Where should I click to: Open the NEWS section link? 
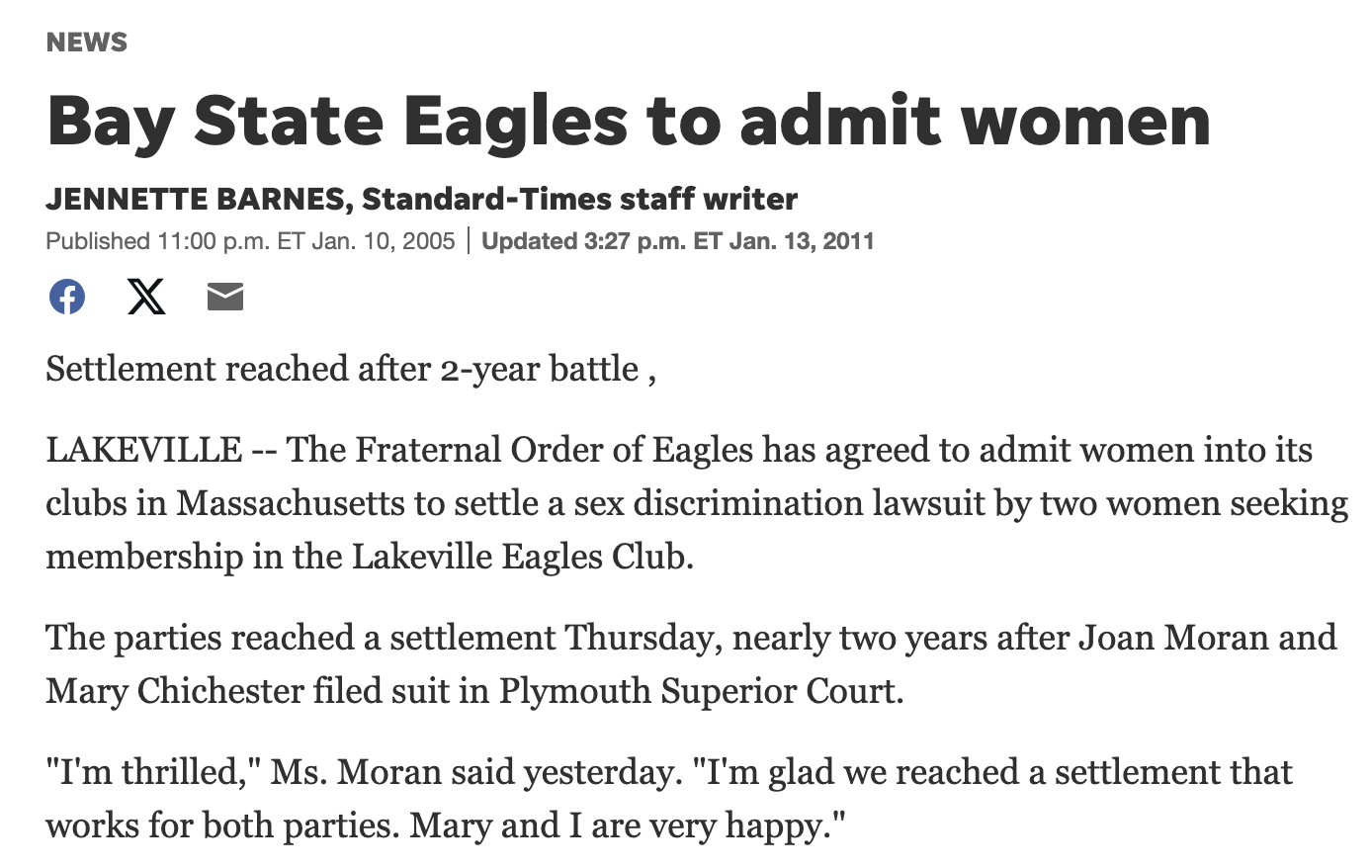pyautogui.click(x=87, y=43)
